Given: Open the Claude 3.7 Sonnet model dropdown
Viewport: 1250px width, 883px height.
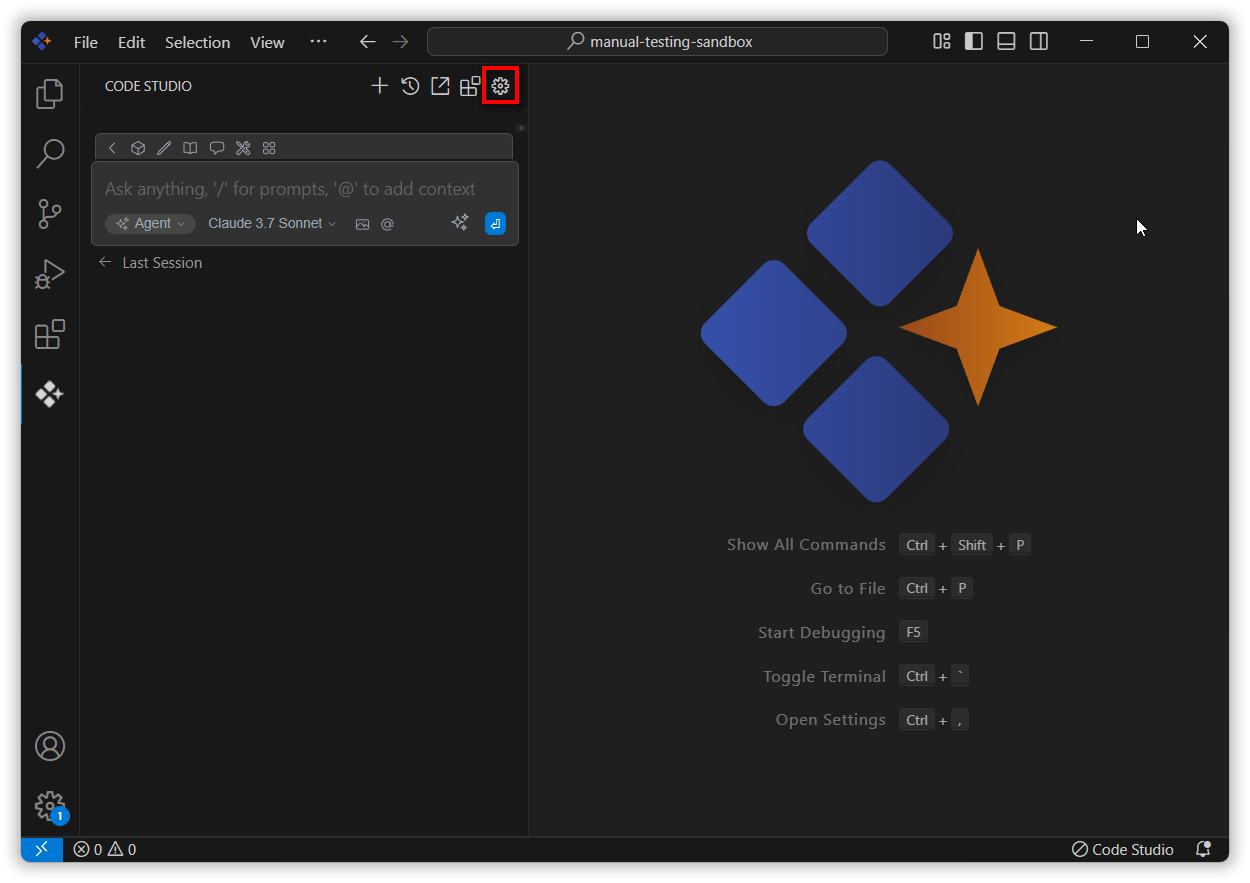Looking at the screenshot, I should (272, 224).
